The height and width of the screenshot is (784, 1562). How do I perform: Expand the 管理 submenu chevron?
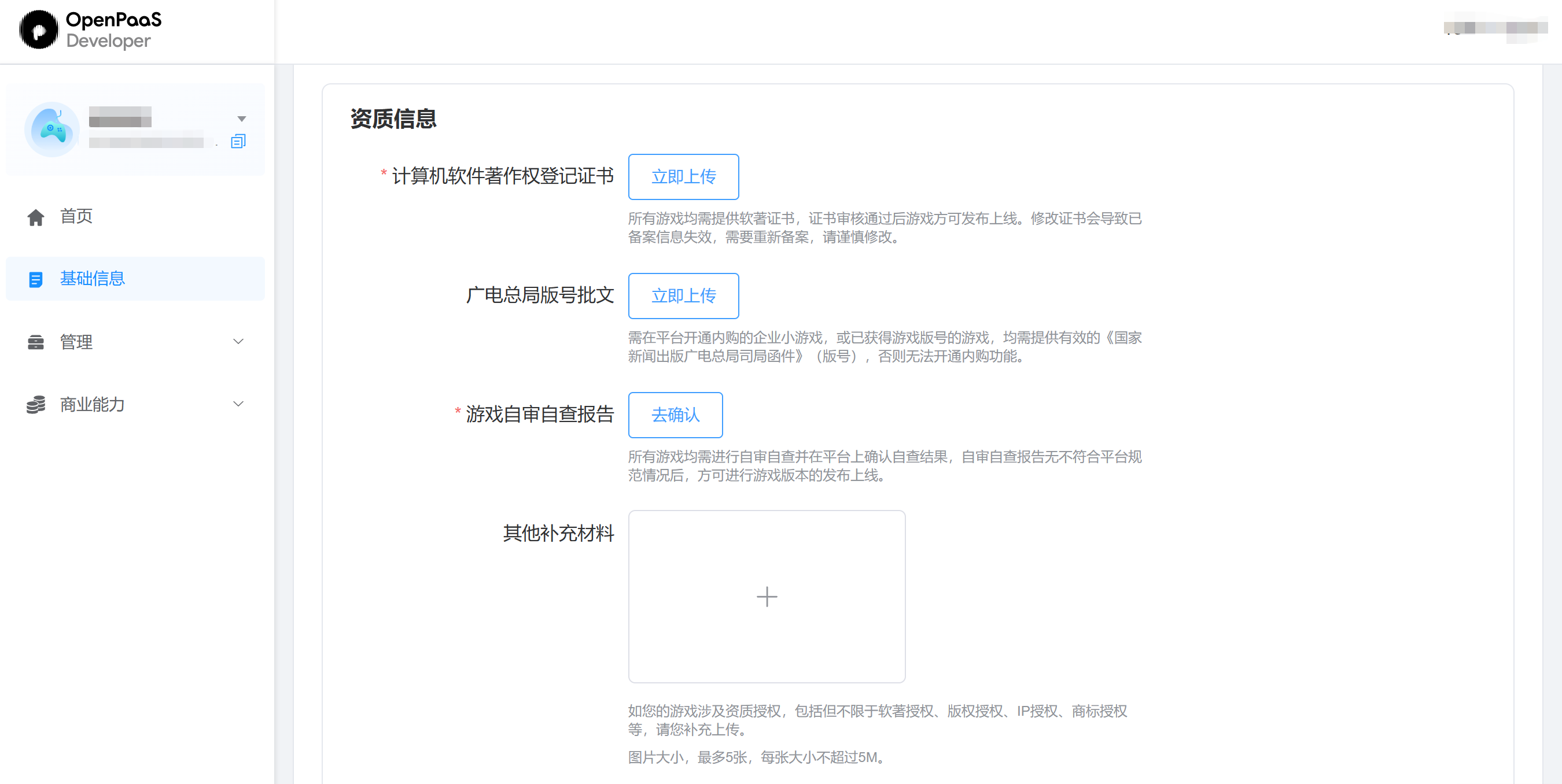(x=238, y=342)
